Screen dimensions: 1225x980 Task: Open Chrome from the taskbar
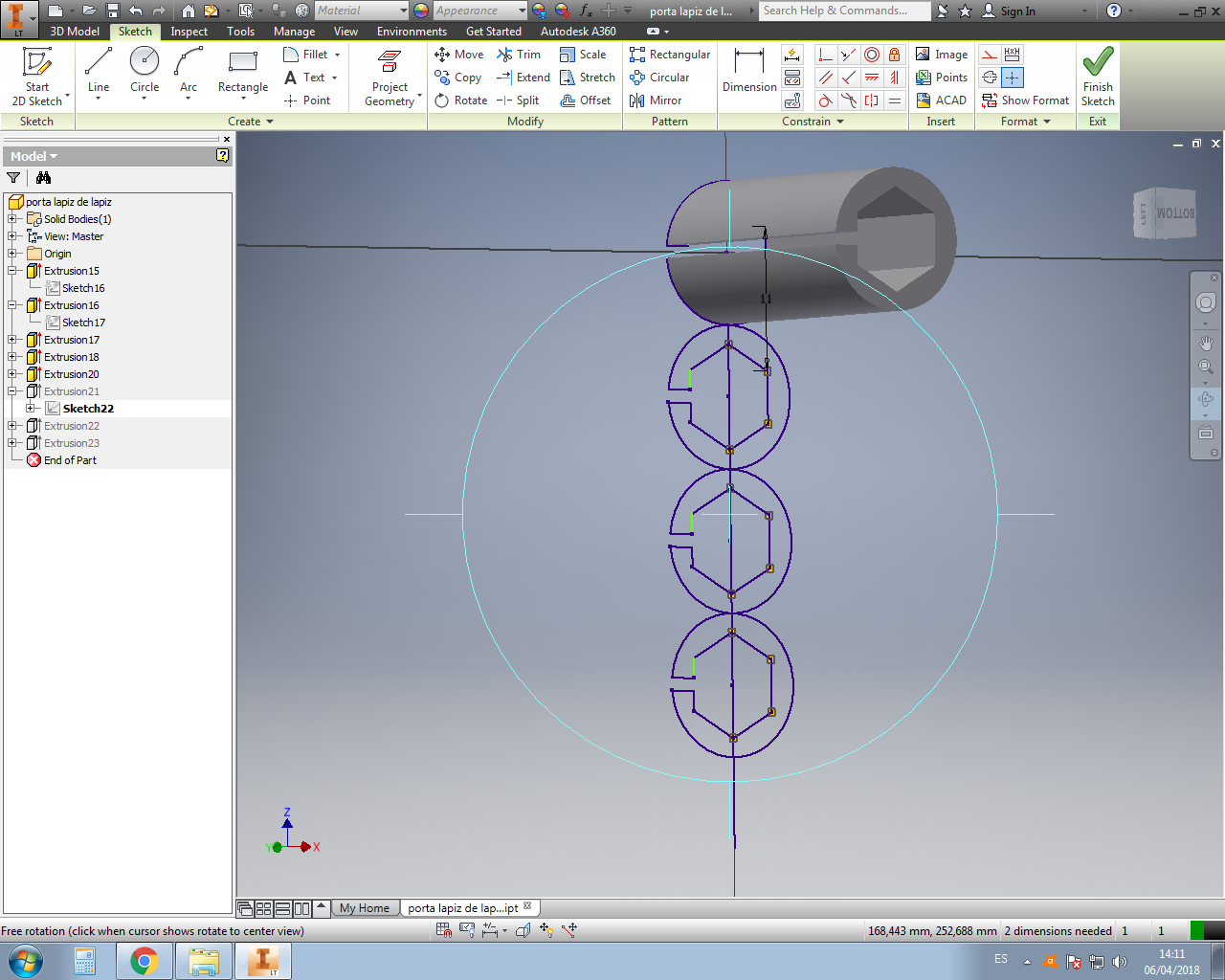coord(145,961)
